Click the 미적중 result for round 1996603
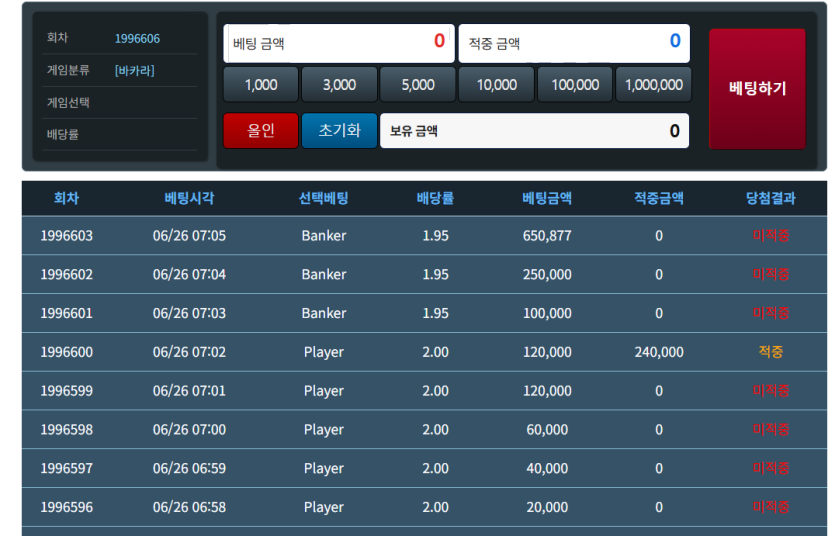835x536 pixels. coord(771,235)
